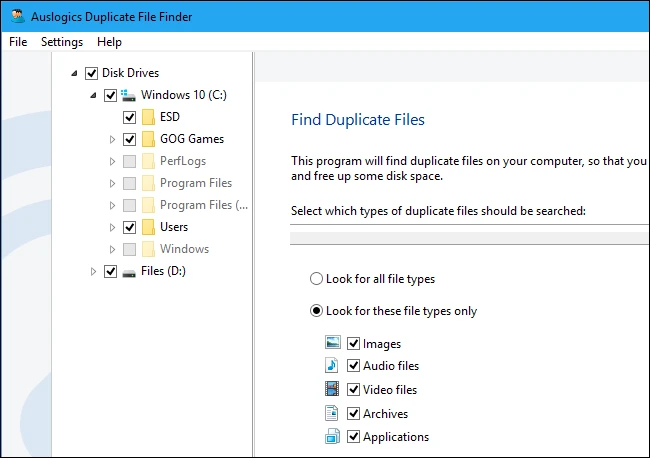Open the File menu
The width and height of the screenshot is (650, 458).
tap(18, 42)
